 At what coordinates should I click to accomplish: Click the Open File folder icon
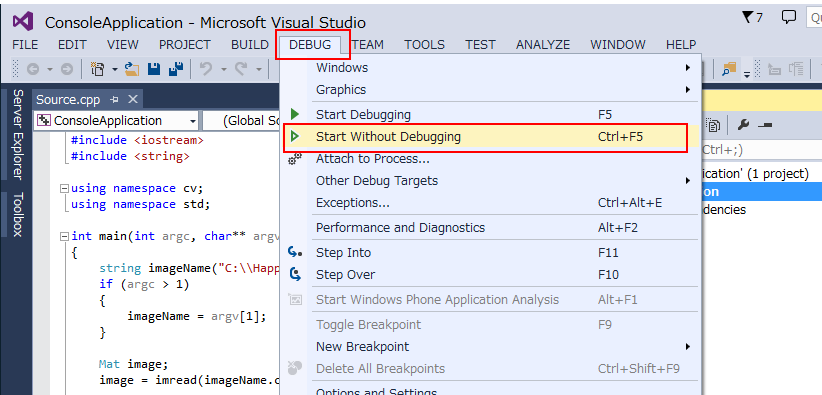point(132,69)
